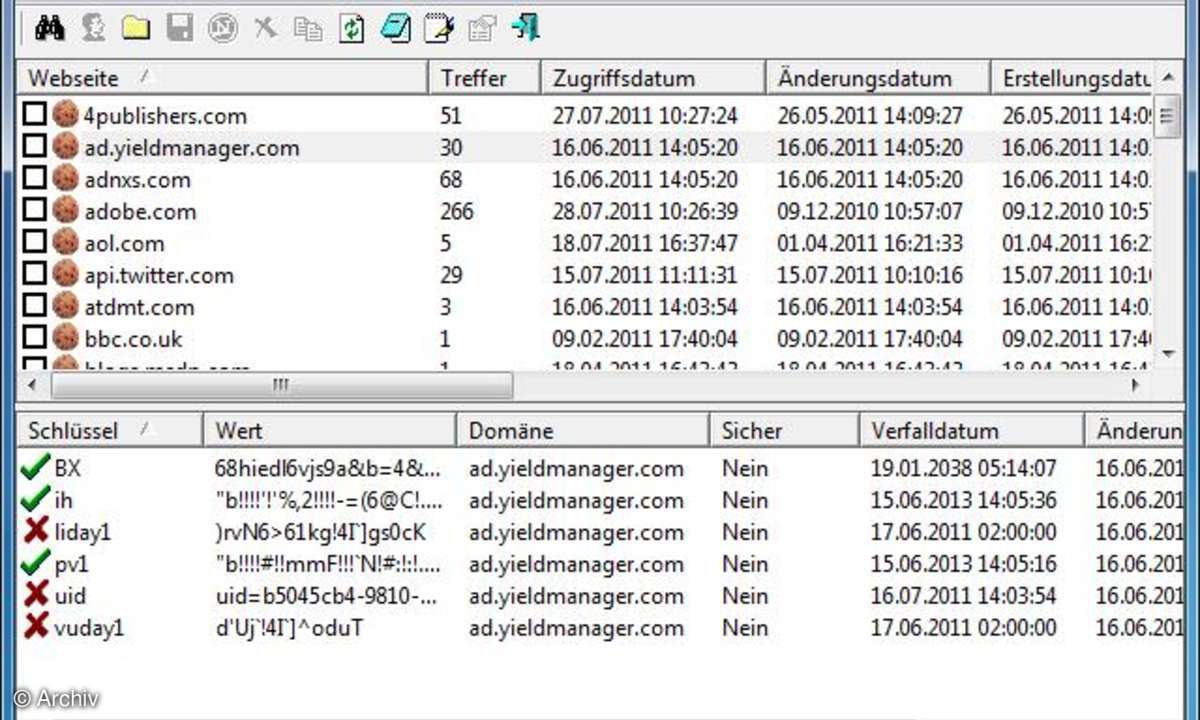Click the exit door icon
Screen dimensions: 1200x720
525,28
